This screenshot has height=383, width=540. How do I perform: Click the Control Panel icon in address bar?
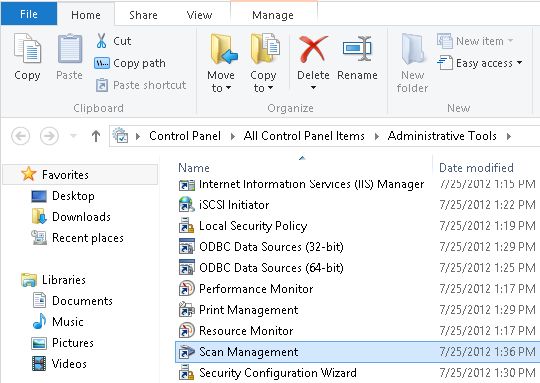(x=121, y=135)
